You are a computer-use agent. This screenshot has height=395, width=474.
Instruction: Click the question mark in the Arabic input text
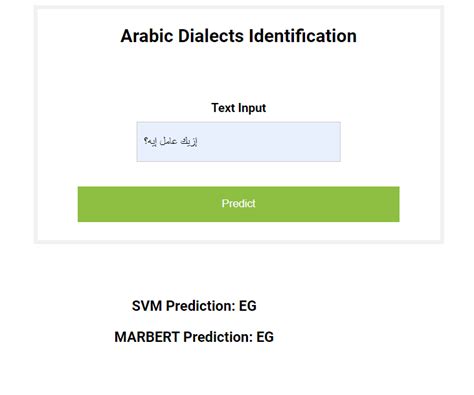(146, 141)
